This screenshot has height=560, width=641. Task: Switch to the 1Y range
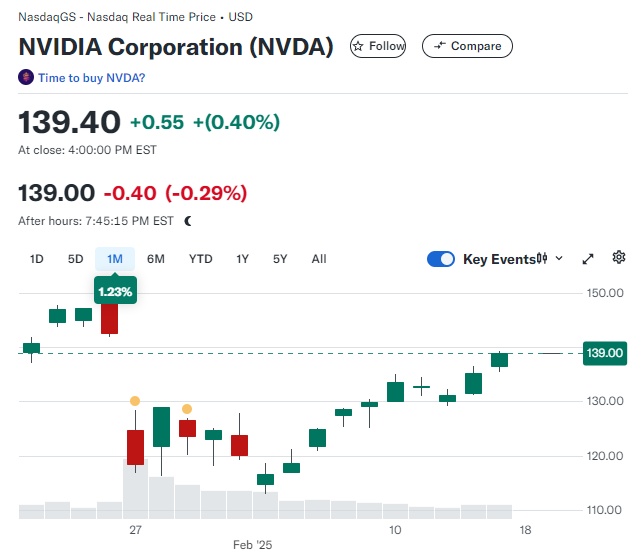coord(242,259)
